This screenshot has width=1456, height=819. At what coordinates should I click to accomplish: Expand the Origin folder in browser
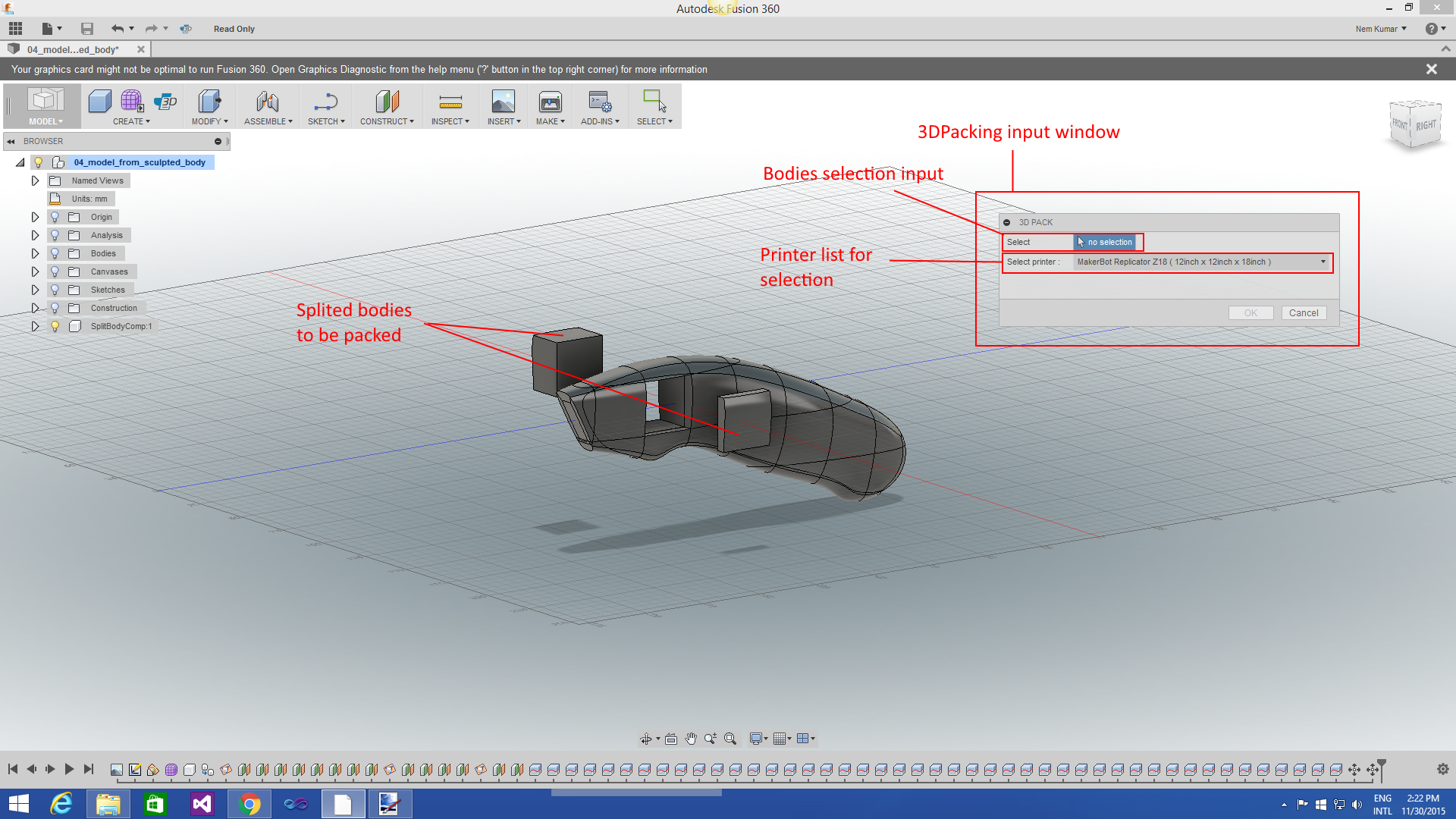35,217
